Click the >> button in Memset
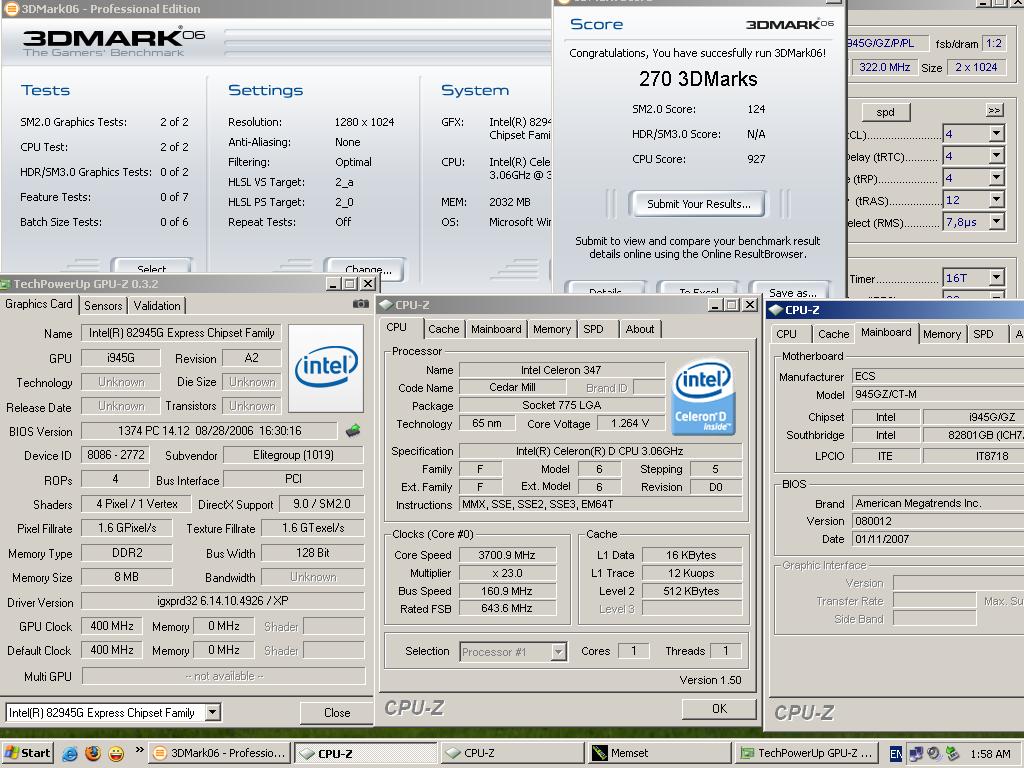 coord(994,110)
